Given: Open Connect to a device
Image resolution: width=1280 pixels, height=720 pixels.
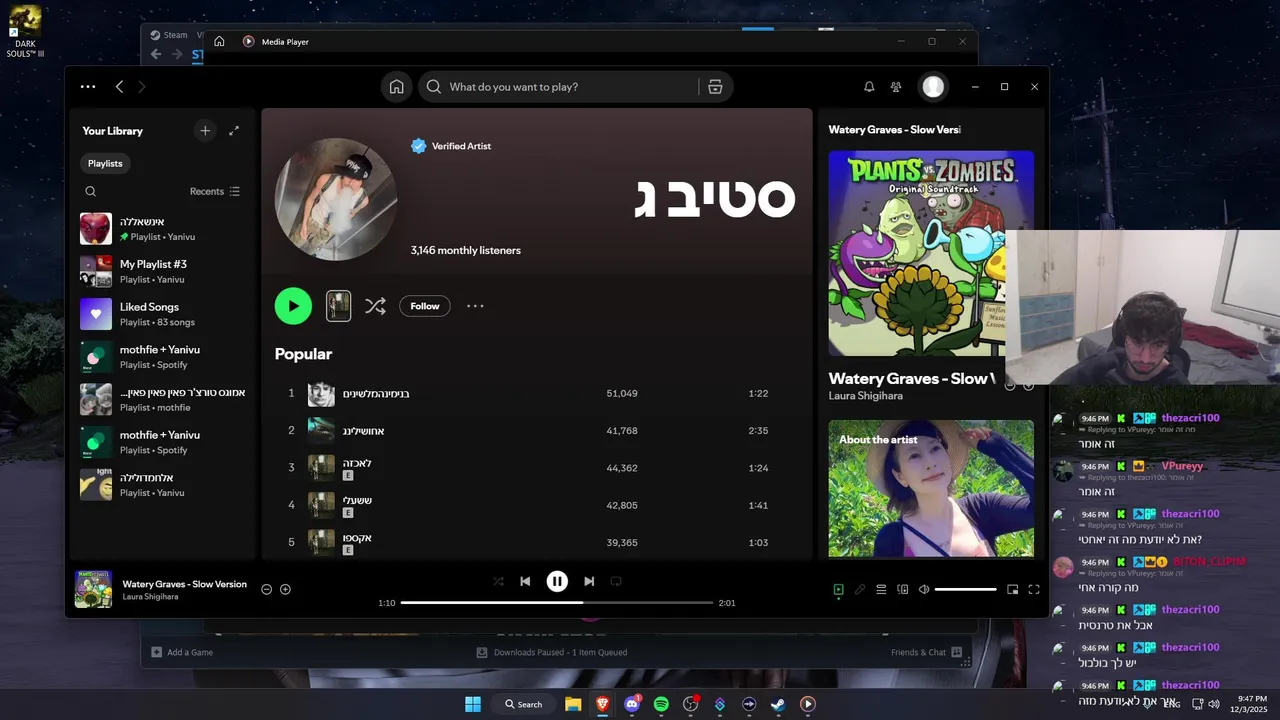Looking at the screenshot, I should (x=903, y=589).
